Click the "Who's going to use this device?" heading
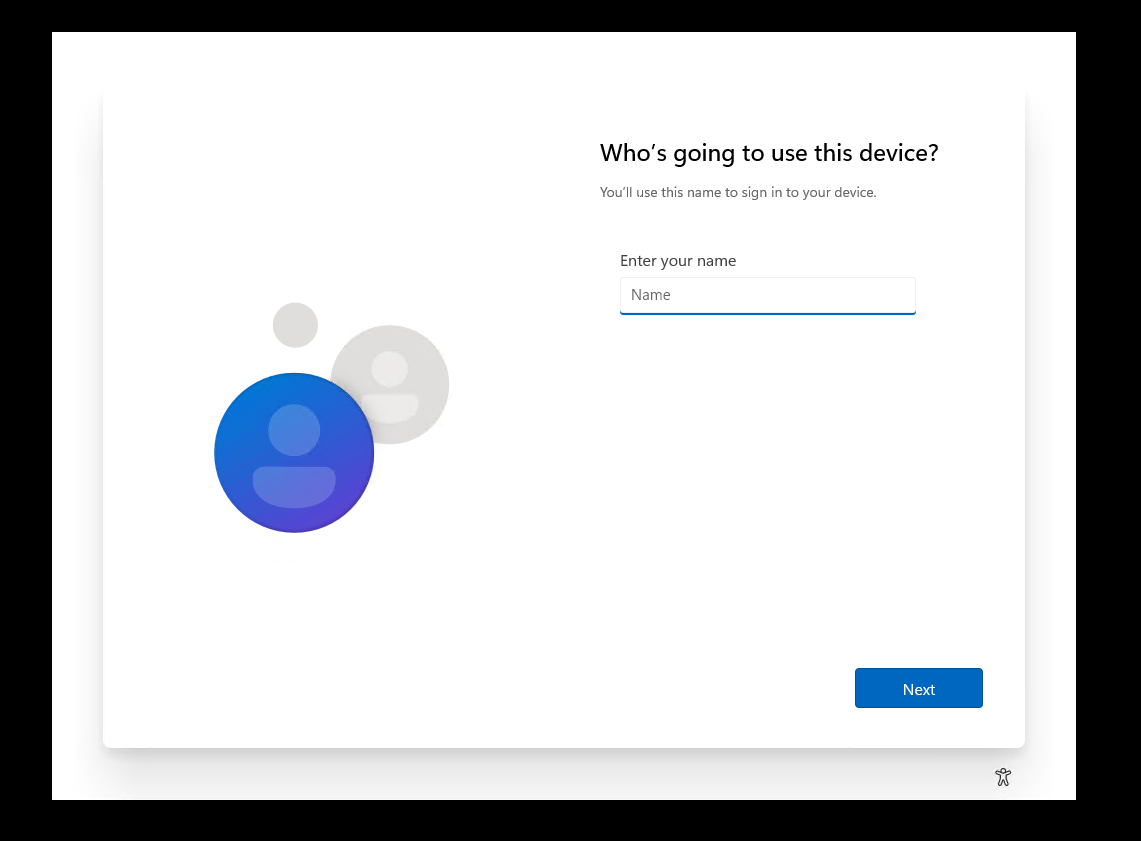The width and height of the screenshot is (1141, 841). pyautogui.click(x=769, y=154)
